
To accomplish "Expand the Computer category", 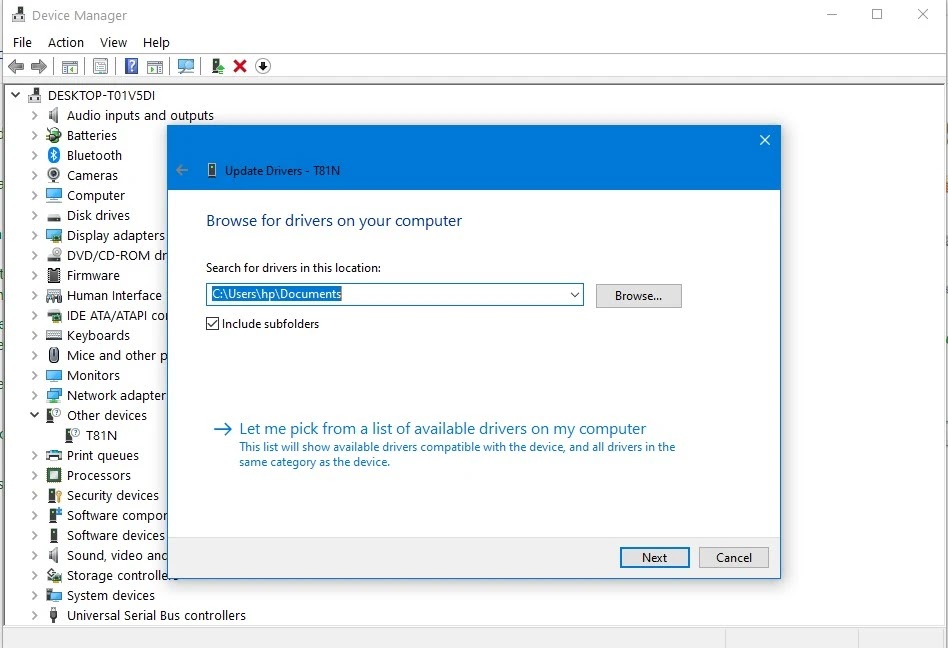I will point(34,195).
